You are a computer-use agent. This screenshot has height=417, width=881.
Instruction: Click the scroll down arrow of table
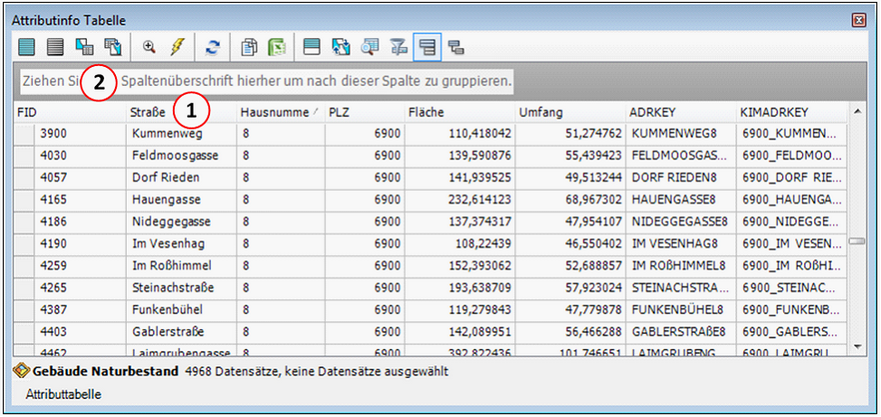point(857,345)
